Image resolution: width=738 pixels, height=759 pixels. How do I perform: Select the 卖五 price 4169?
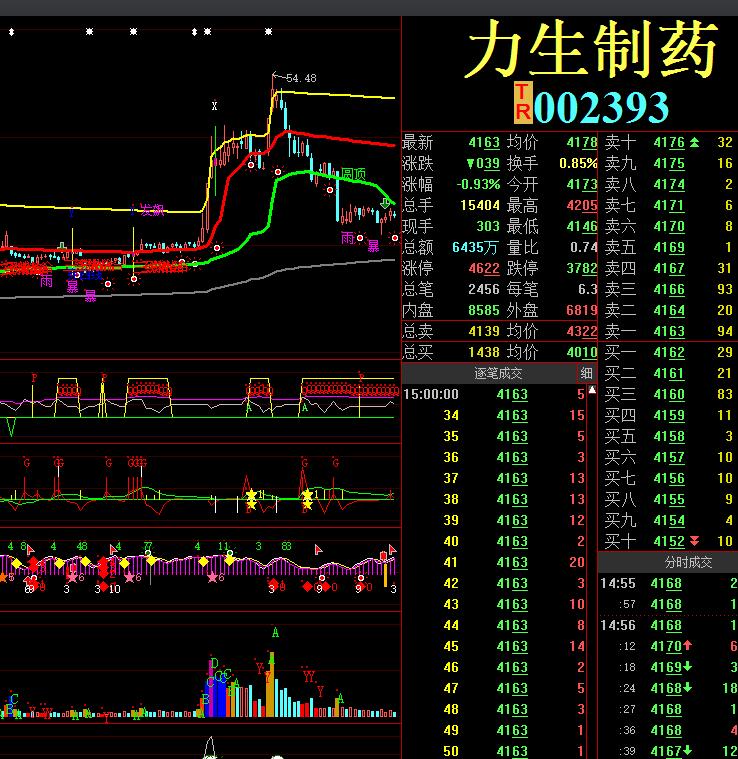click(669, 247)
